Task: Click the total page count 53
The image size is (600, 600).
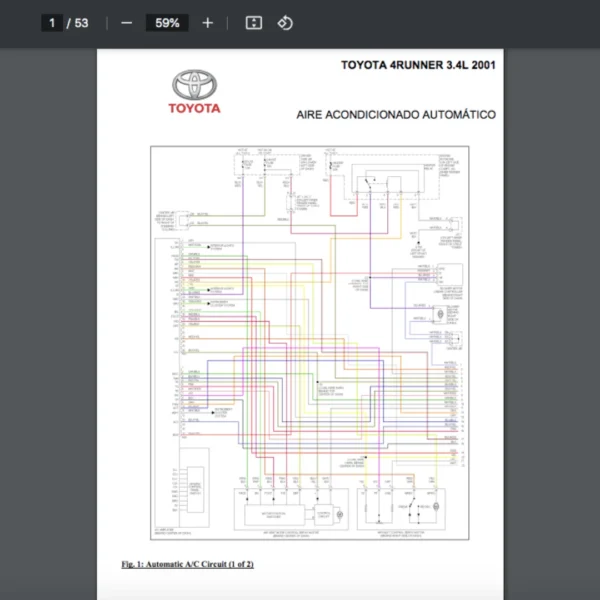Action: pyautogui.click(x=81, y=23)
